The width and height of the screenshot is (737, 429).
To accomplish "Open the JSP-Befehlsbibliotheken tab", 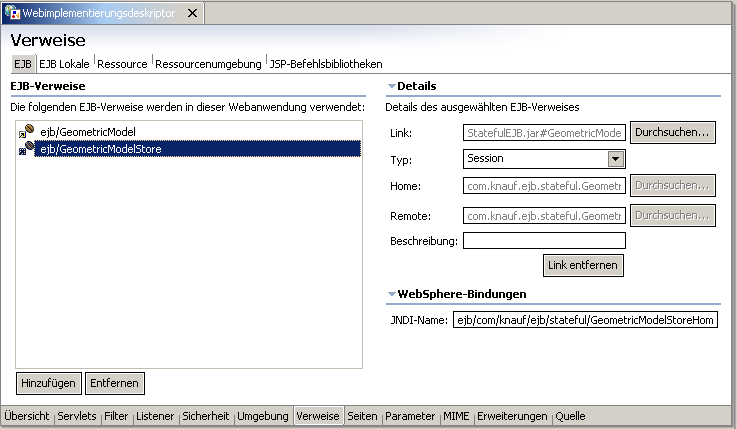I will [x=326, y=64].
